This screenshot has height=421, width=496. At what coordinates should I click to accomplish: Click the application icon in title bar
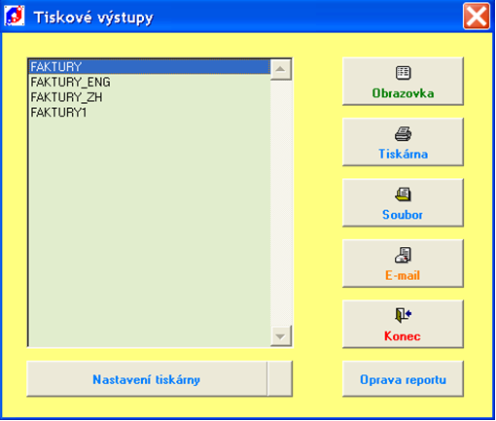[x=14, y=16]
